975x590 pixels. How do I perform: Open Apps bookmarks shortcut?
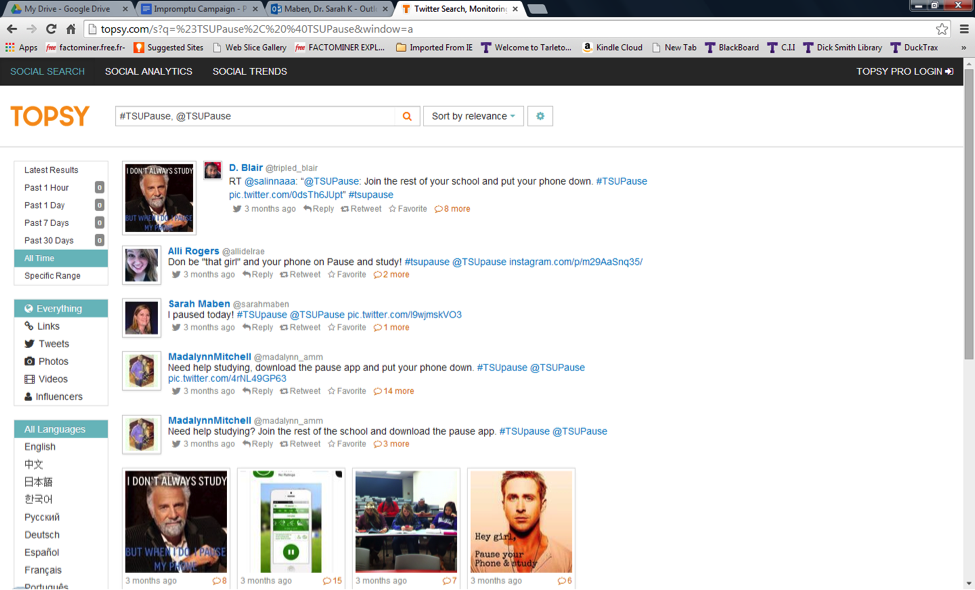21,47
